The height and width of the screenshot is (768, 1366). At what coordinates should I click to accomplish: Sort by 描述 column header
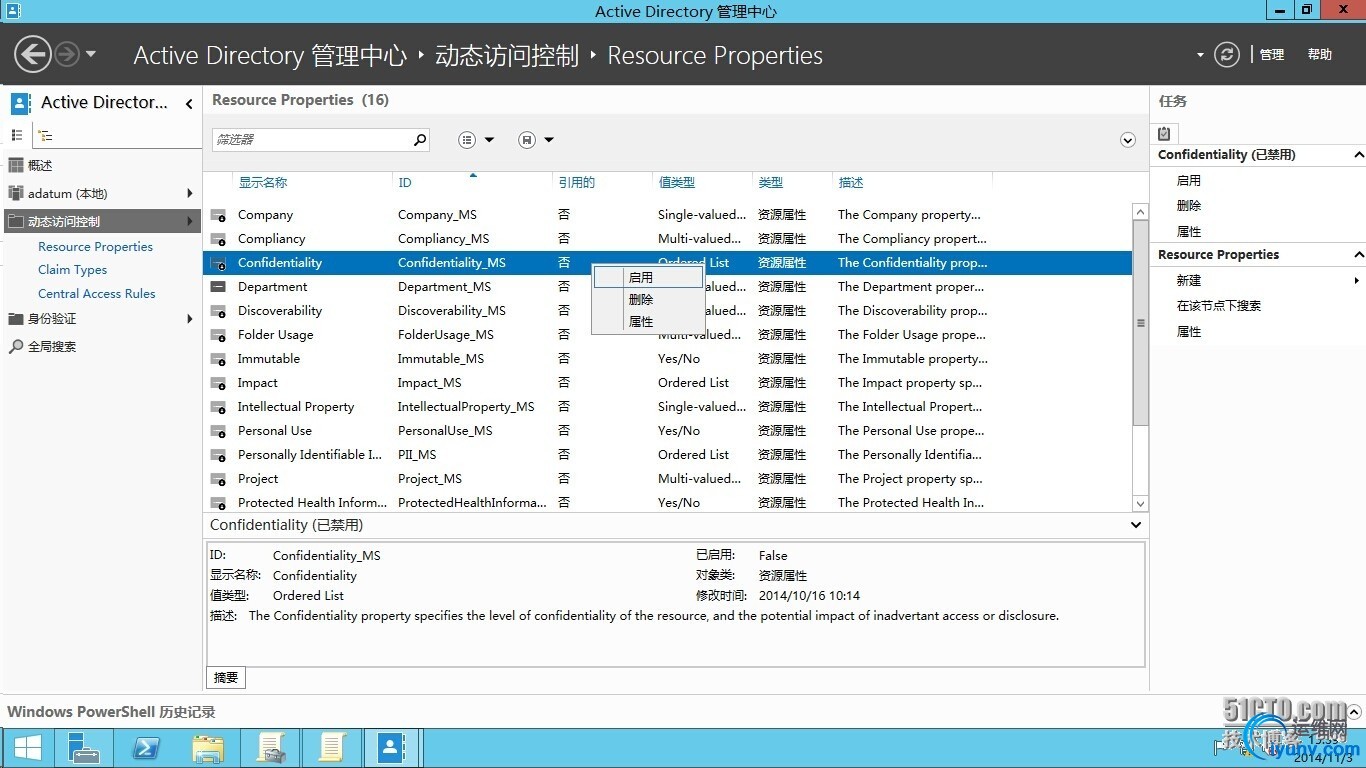(x=850, y=182)
